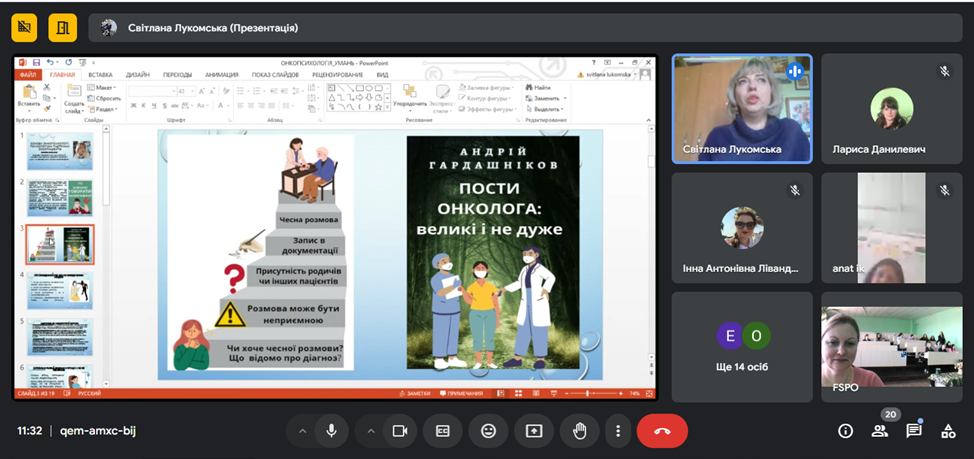Adjust PowerPoint zoom slider
Viewport: 974px width, 459px height.
(588, 393)
